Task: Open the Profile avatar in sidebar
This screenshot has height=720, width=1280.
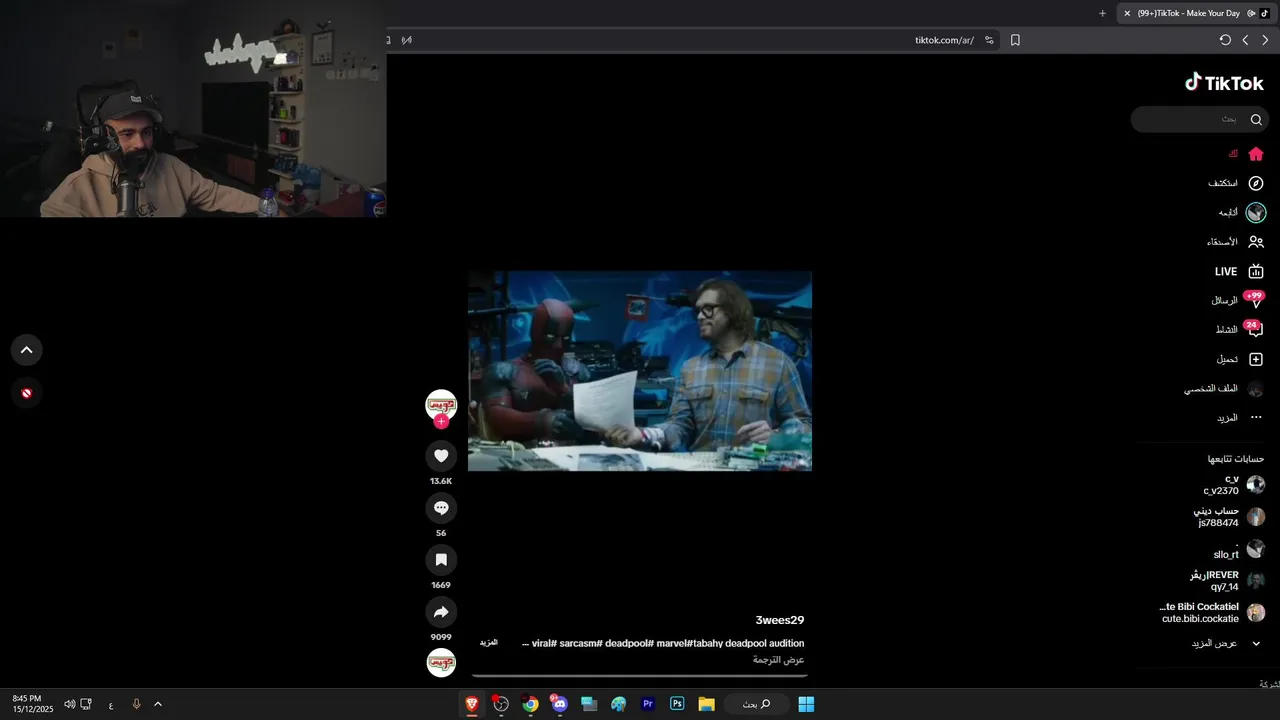Action: pos(1256,388)
